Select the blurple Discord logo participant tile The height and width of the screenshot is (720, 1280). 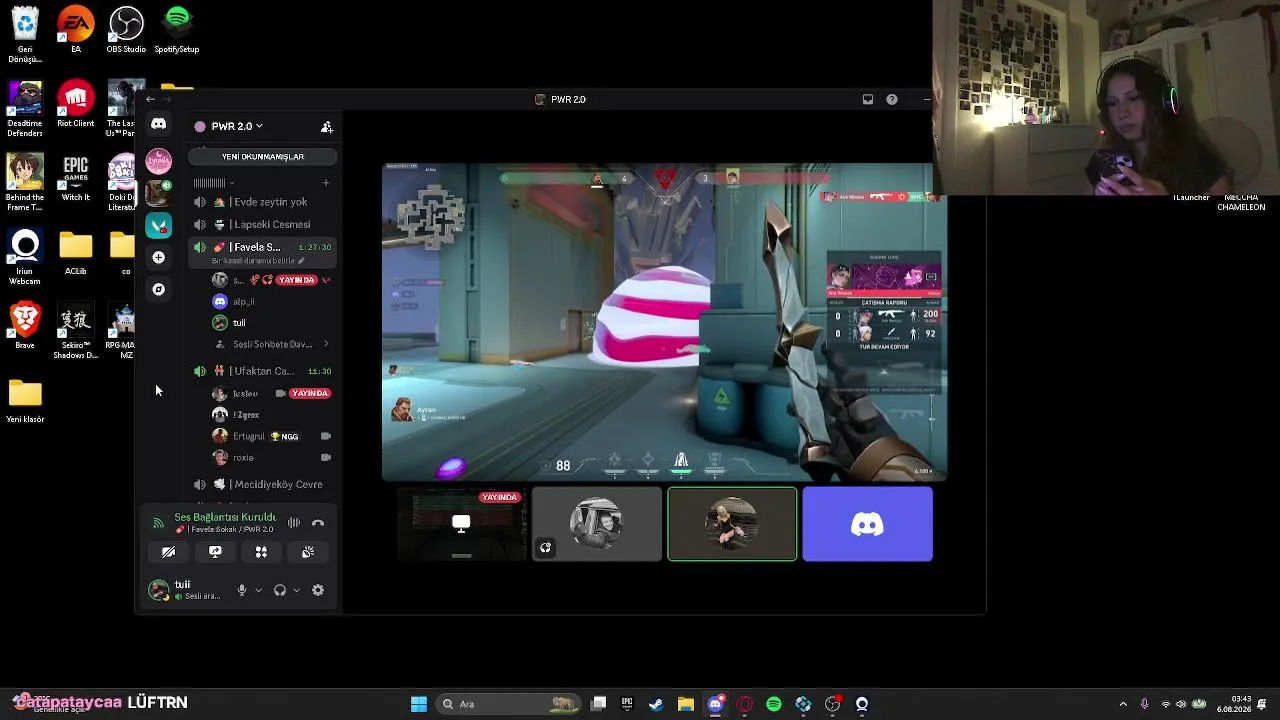(x=867, y=524)
